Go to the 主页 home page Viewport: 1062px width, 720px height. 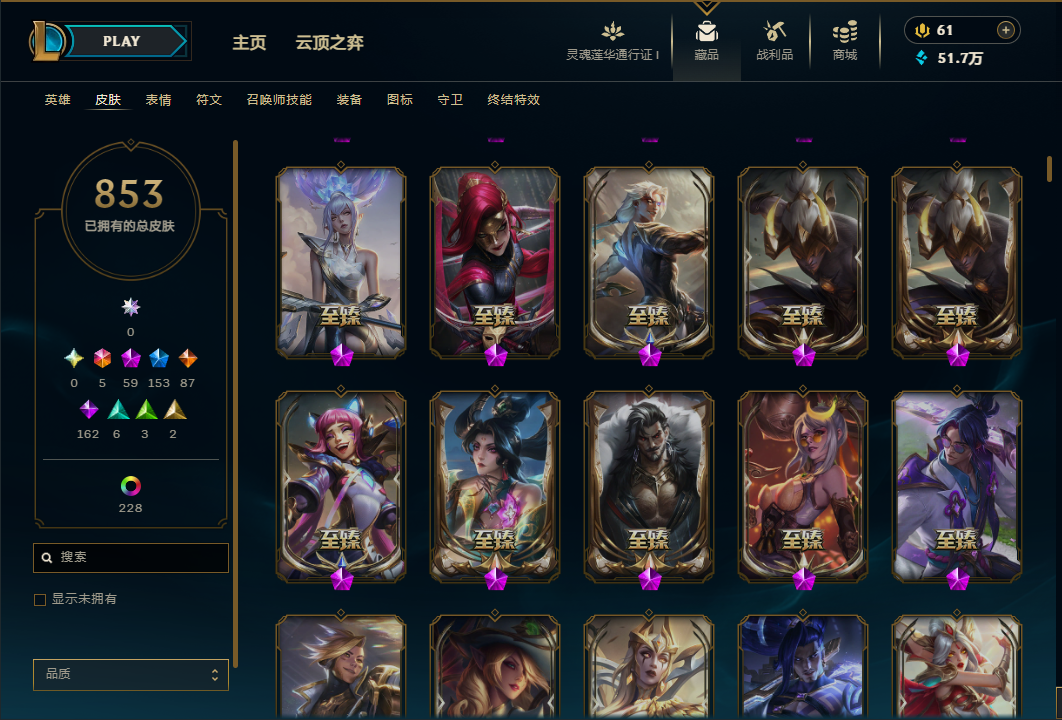point(249,43)
